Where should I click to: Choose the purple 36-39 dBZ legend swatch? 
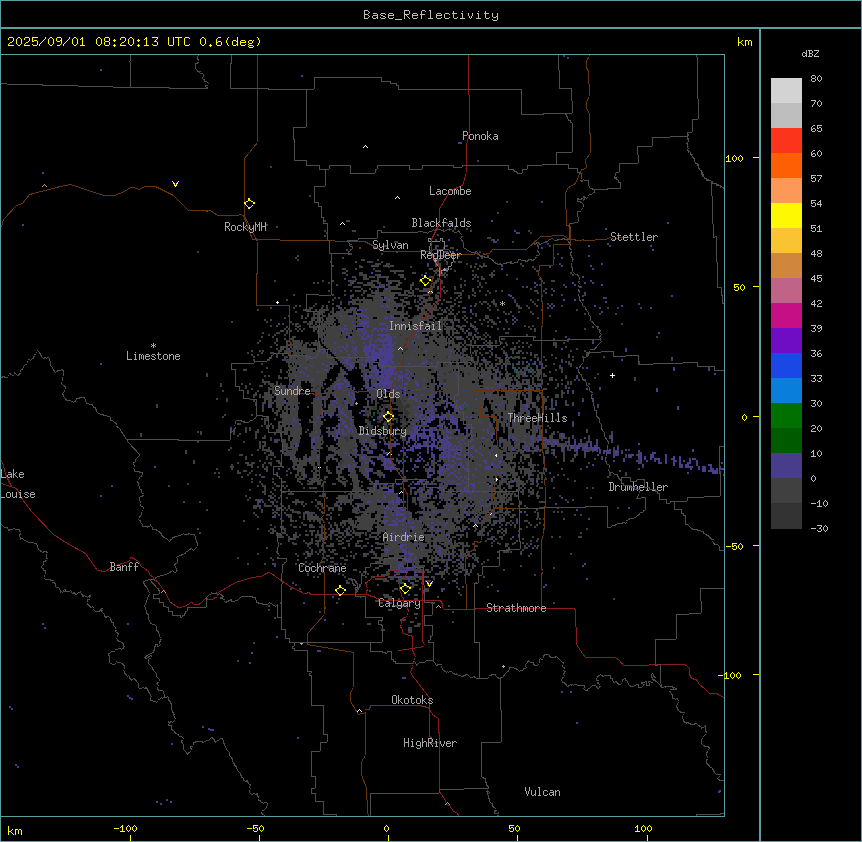pos(786,341)
